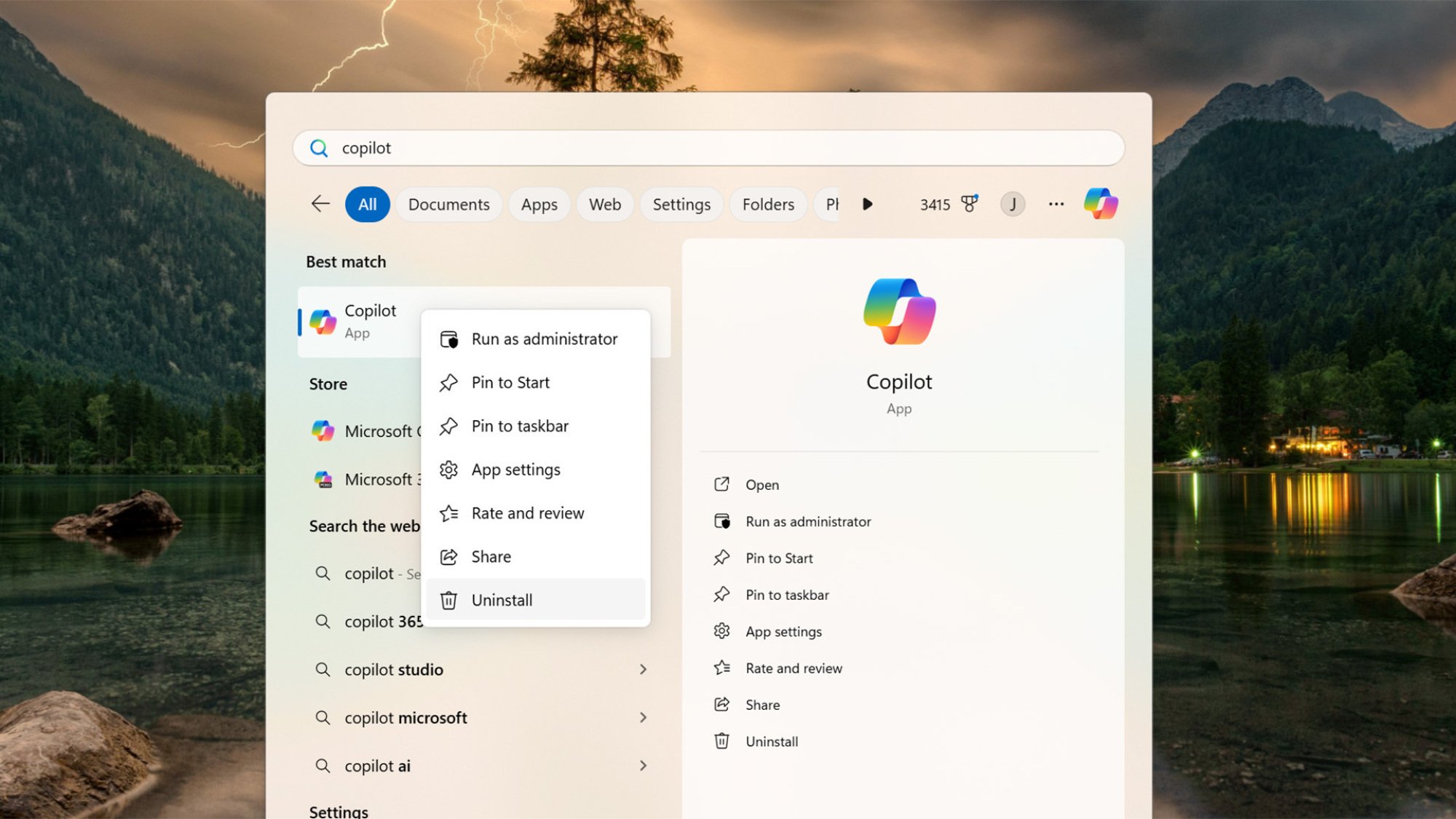This screenshot has height=819, width=1456.
Task: Expand the copilot studio search suggestion
Action: click(644, 669)
